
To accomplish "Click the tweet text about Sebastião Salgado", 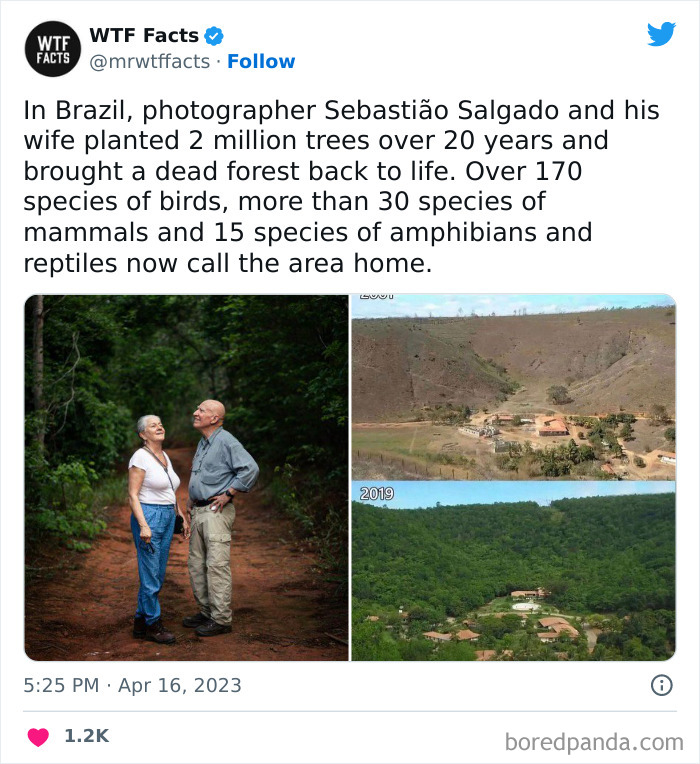I will coord(340,187).
